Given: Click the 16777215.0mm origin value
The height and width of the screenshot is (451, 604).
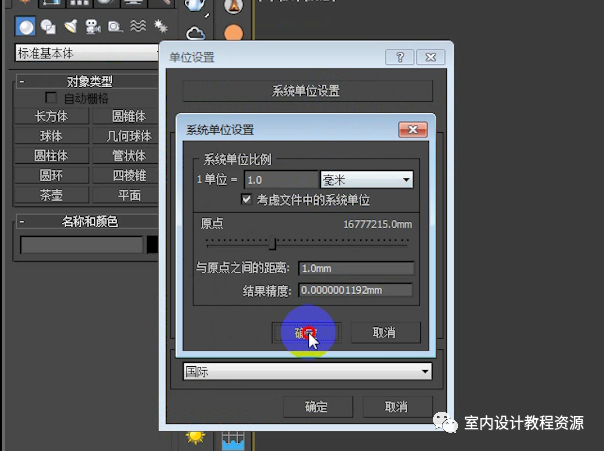Looking at the screenshot, I should pyautogui.click(x=378, y=224).
